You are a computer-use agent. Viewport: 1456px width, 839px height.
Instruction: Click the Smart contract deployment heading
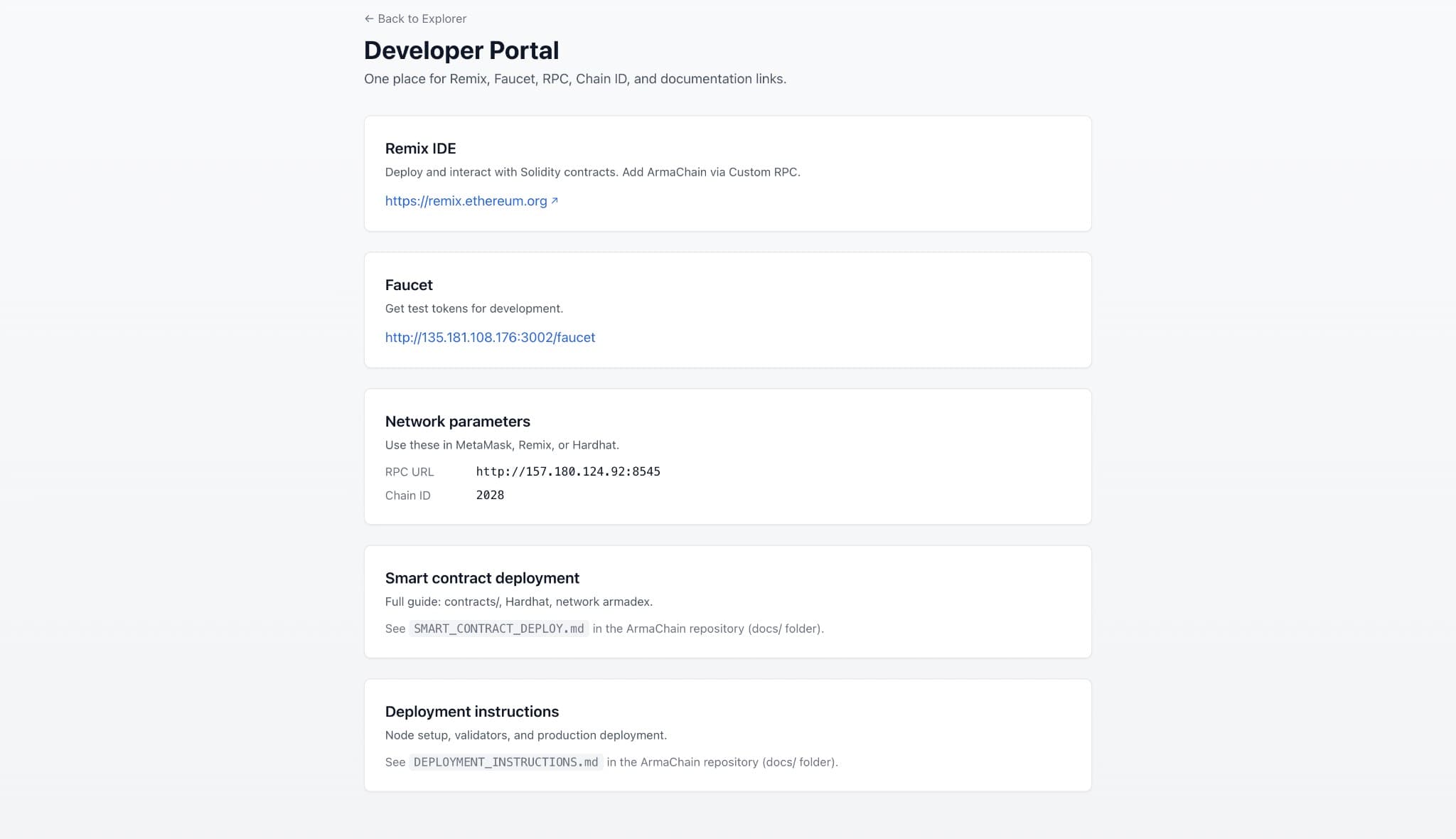(x=482, y=578)
